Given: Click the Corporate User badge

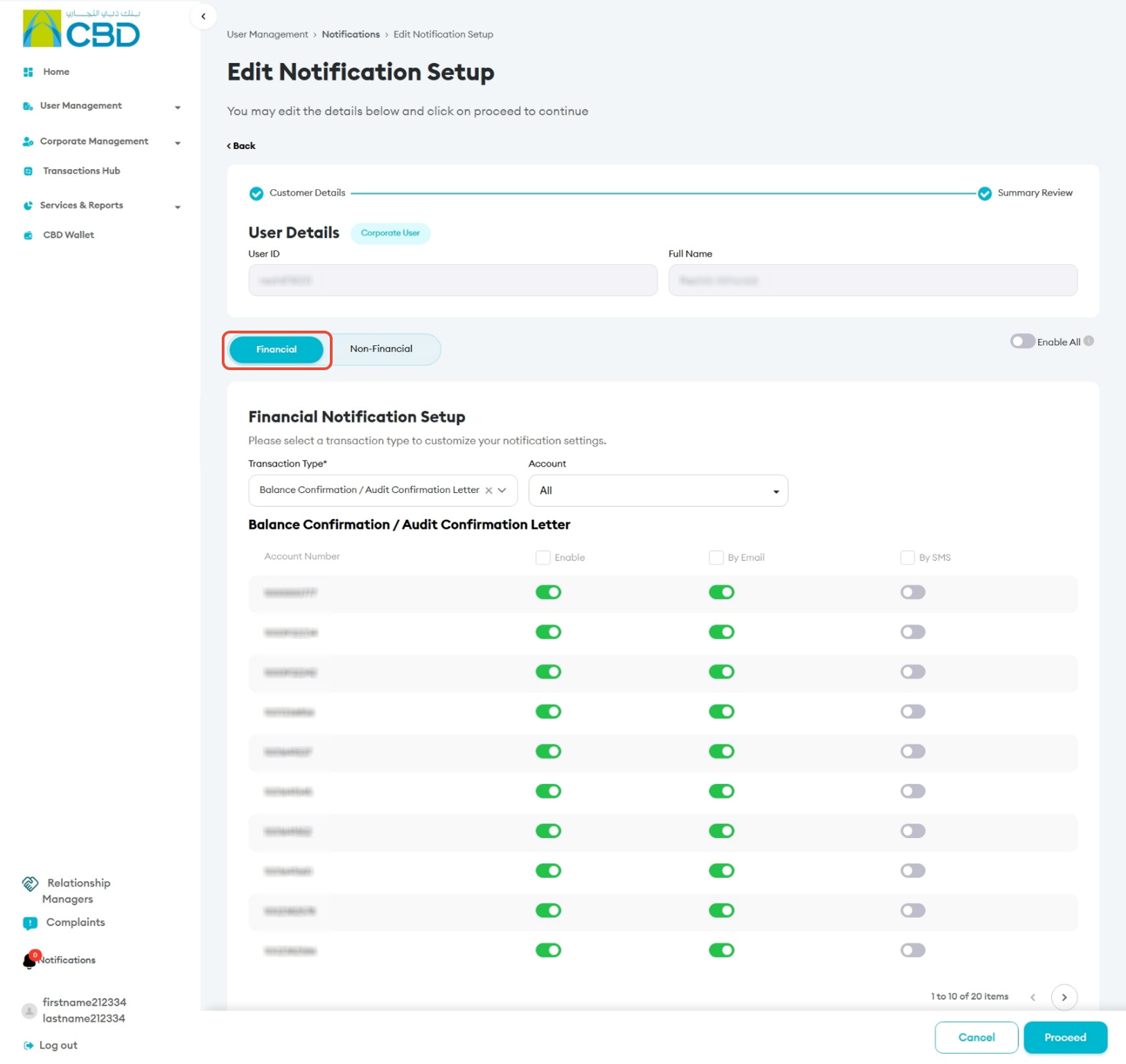Looking at the screenshot, I should click(x=390, y=234).
